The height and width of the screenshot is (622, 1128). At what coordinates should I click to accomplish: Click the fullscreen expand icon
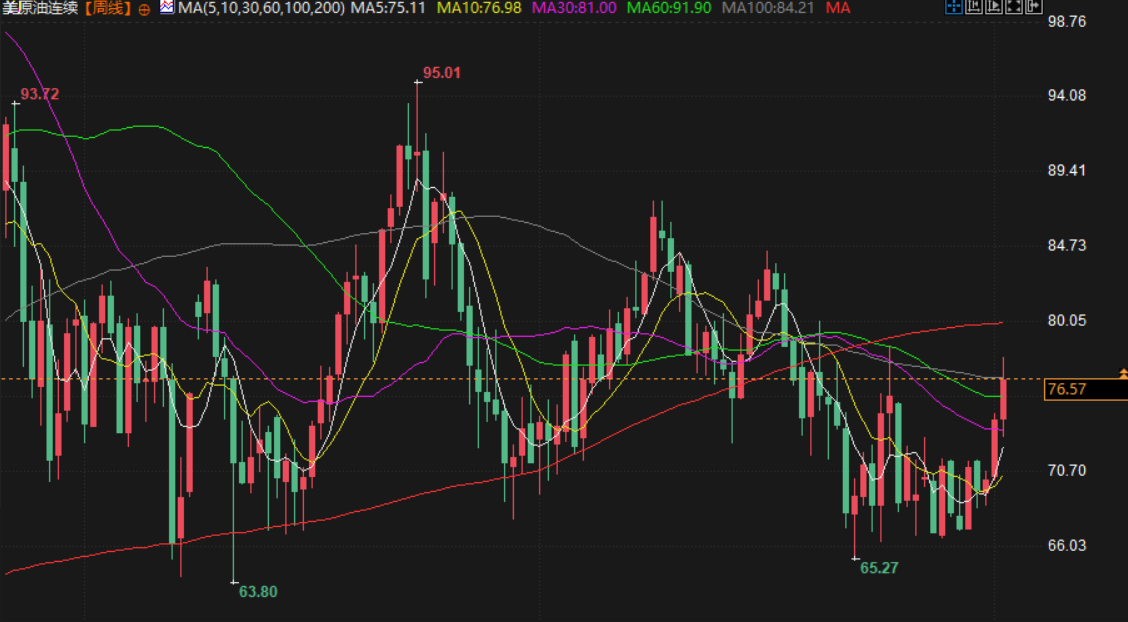[1012, 8]
